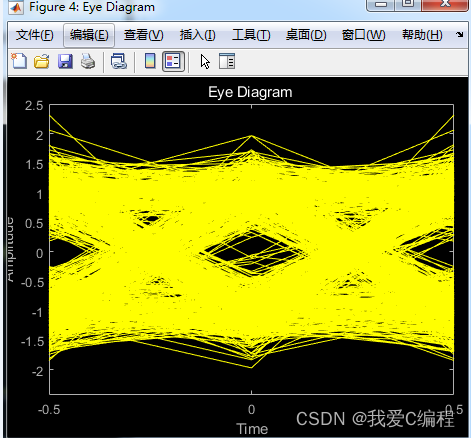Click the 0 x-axis tick label
Screen dimensions: 471x438
point(251,409)
